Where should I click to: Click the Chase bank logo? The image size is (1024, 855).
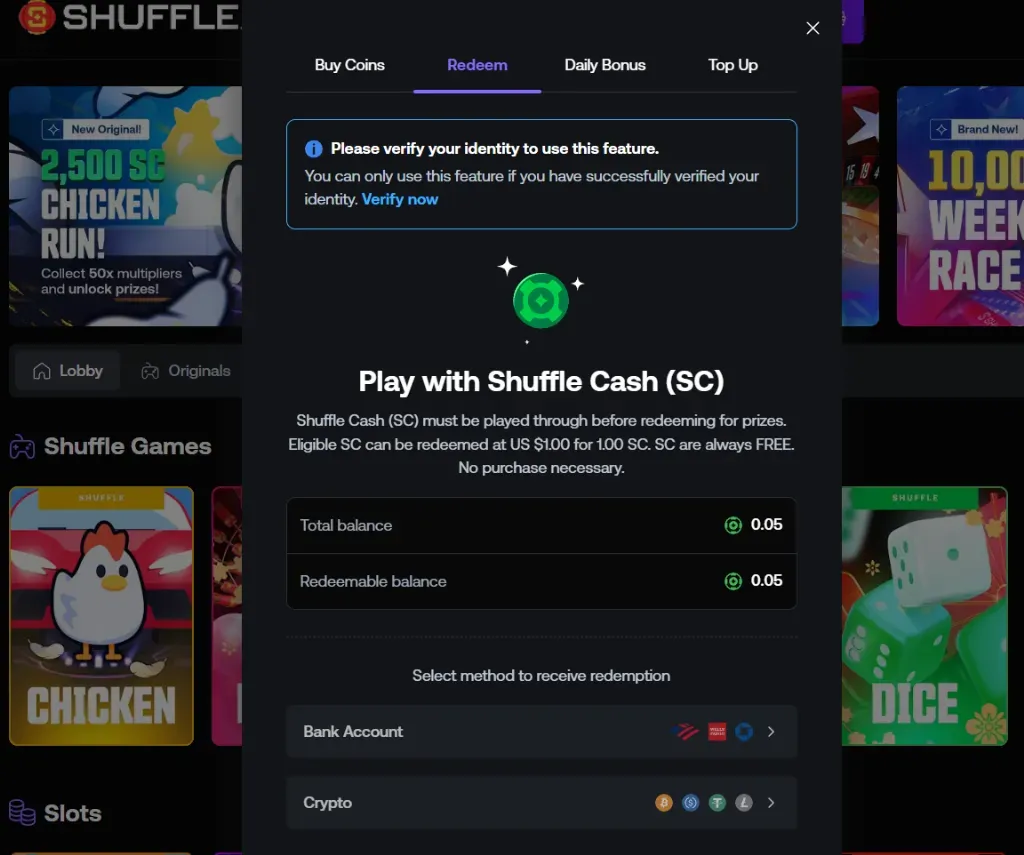(743, 731)
